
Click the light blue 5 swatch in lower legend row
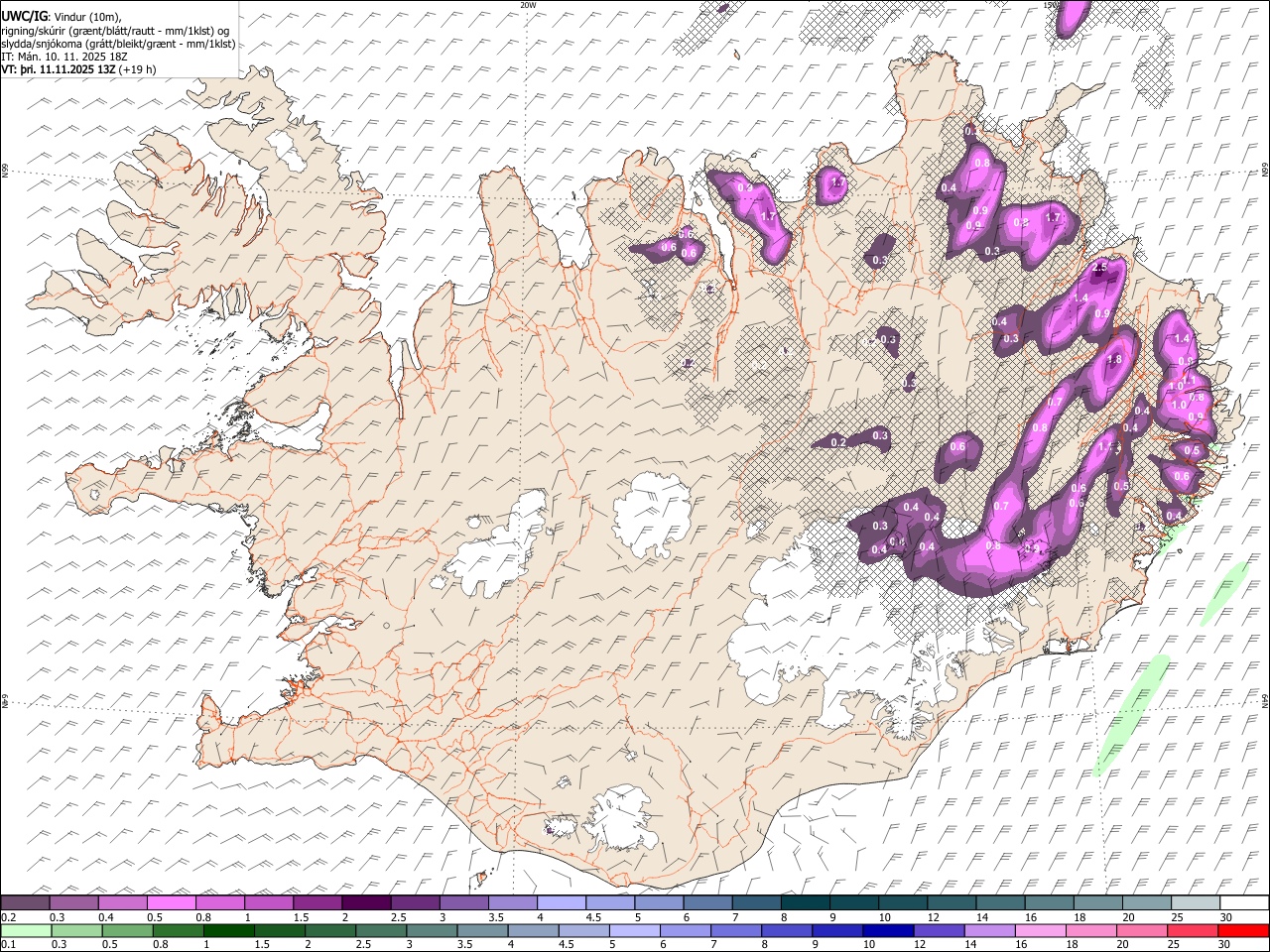pyautogui.click(x=635, y=930)
